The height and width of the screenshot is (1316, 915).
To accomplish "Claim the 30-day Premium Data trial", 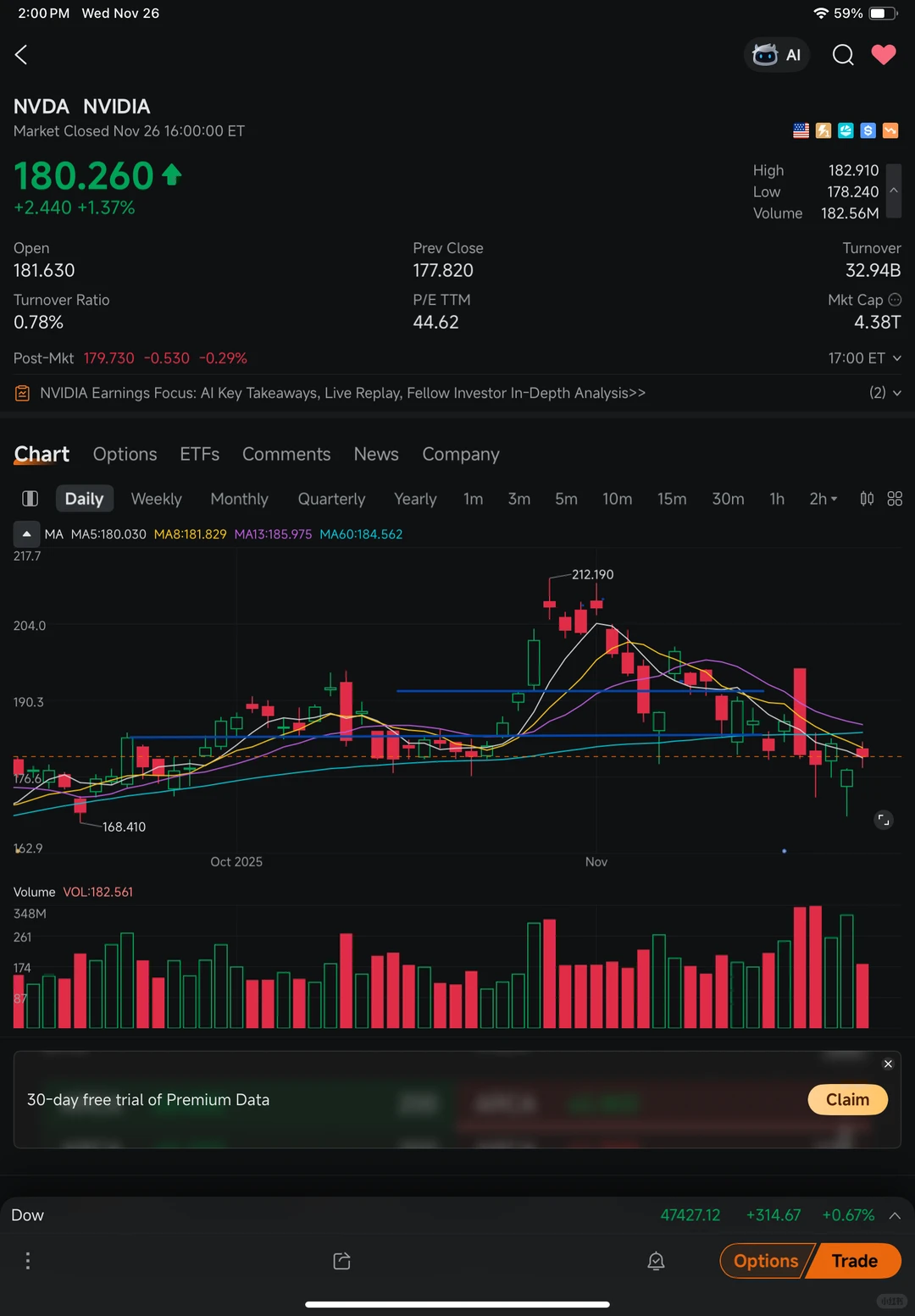I will click(x=846, y=1099).
